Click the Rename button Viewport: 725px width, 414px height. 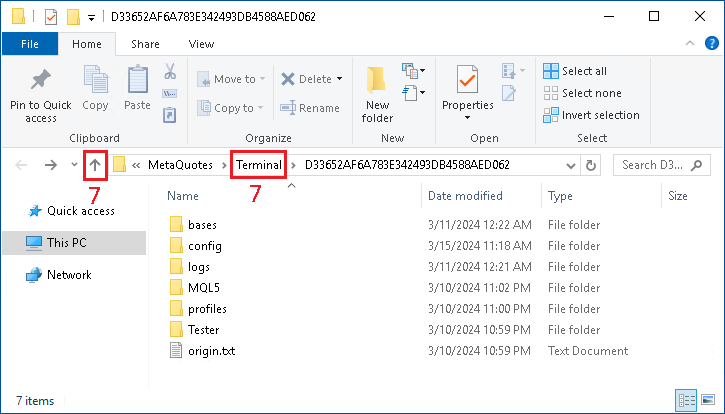tap(310, 108)
